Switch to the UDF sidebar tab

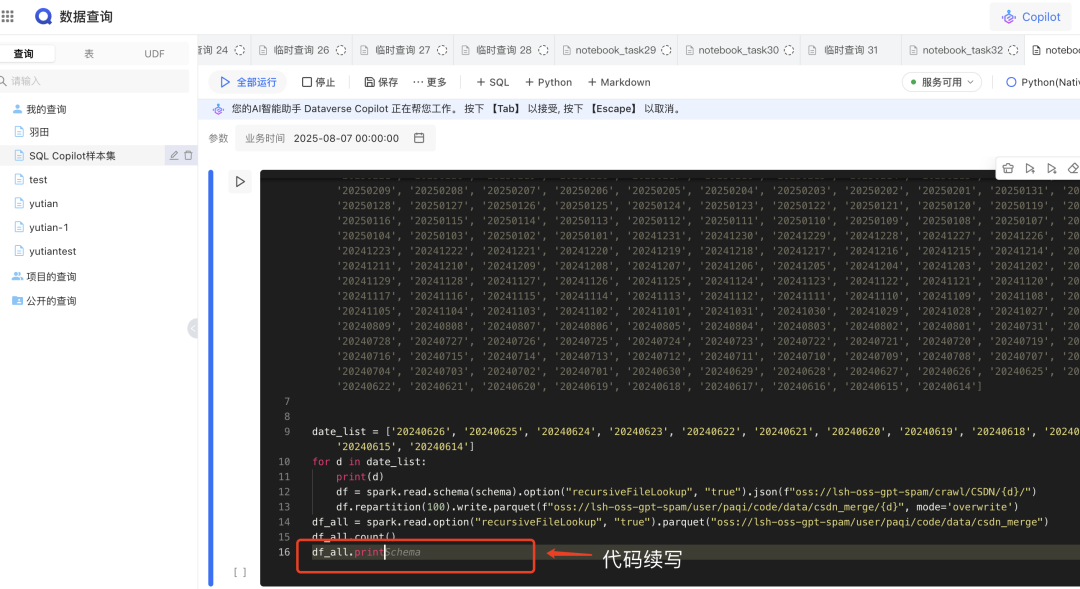click(x=154, y=54)
